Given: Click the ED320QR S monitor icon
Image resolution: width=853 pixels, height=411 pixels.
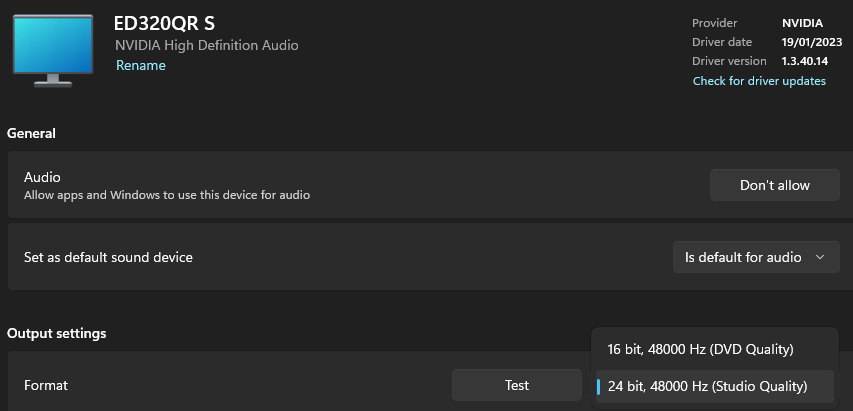Looking at the screenshot, I should [53, 51].
